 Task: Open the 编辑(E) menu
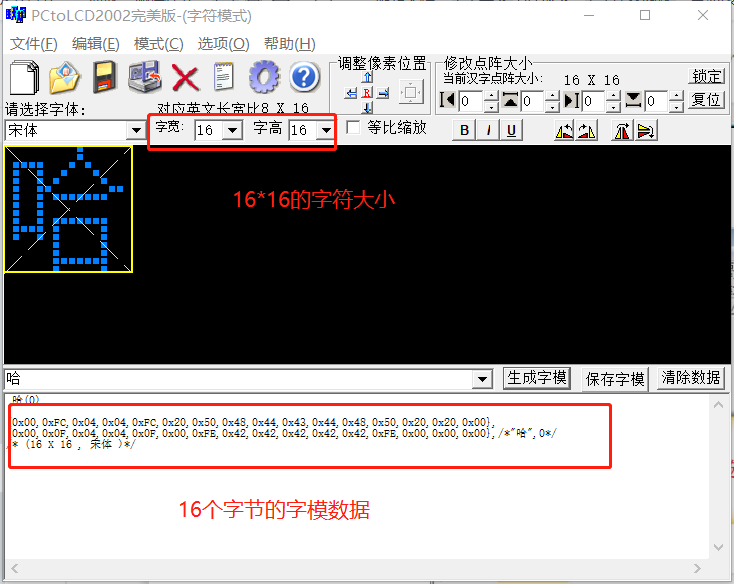95,44
